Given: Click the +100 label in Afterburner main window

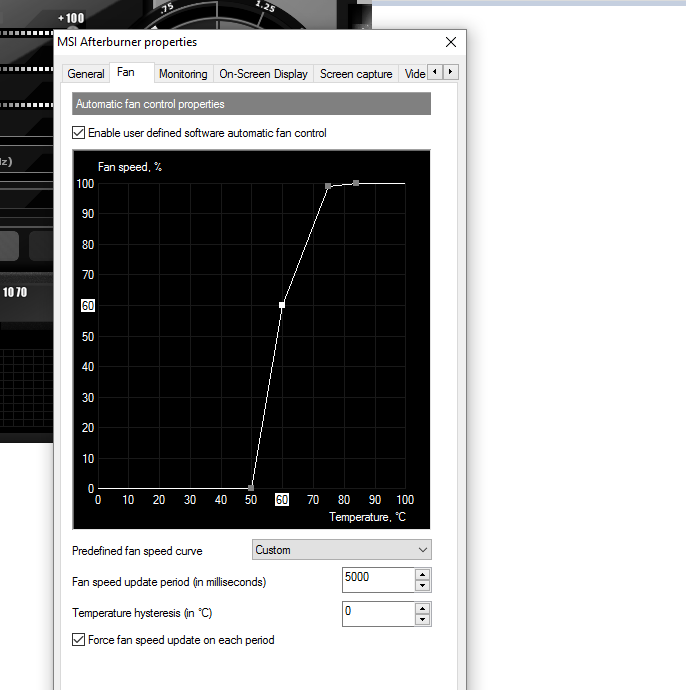Looking at the screenshot, I should click(71, 18).
